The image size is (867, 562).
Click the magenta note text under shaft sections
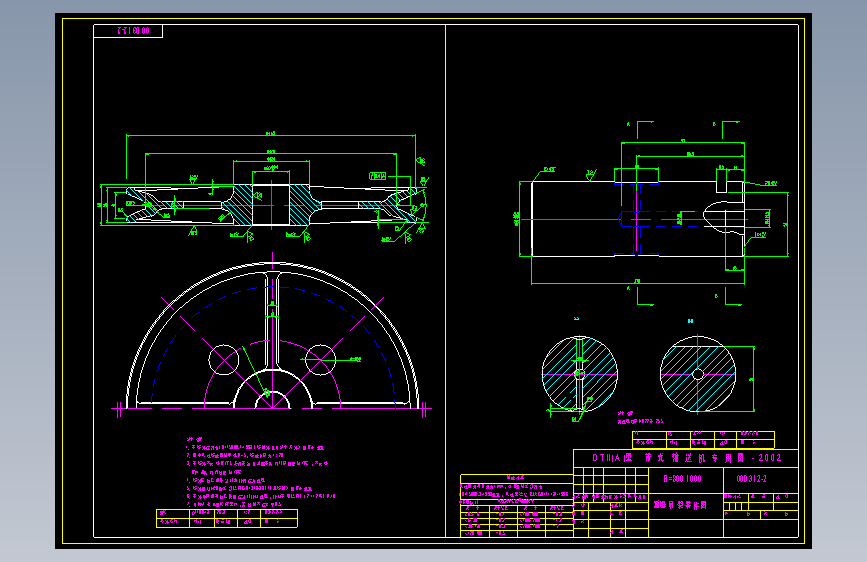640,418
